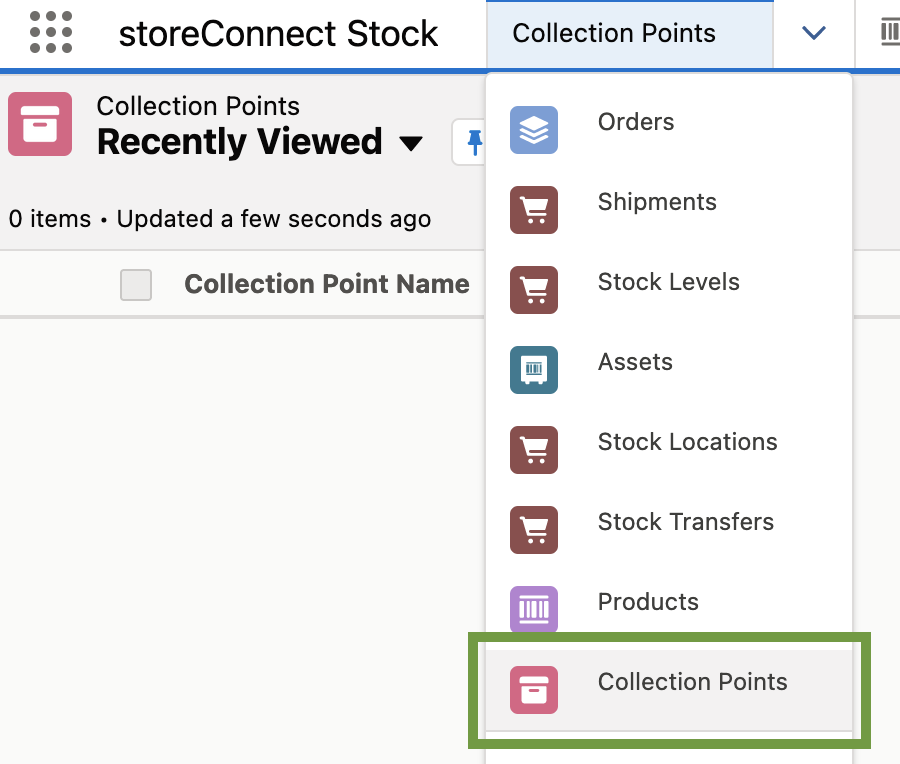Expand the Collection Points navigation chevron
The width and height of the screenshot is (900, 764).
pyautogui.click(x=813, y=33)
